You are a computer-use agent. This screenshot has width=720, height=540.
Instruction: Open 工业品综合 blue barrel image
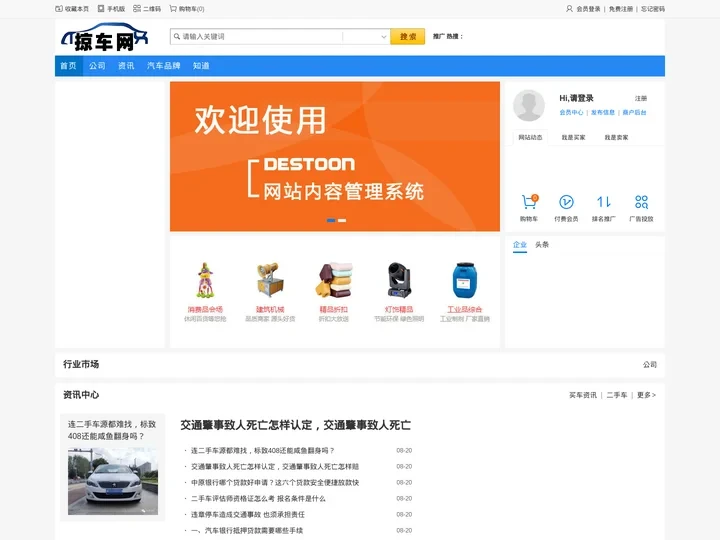pyautogui.click(x=465, y=280)
